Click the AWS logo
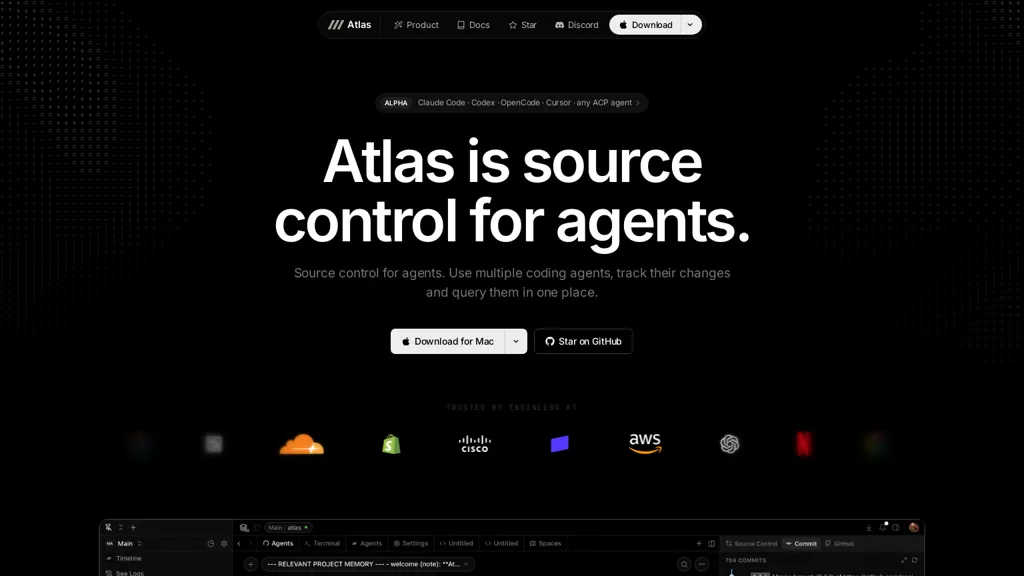The height and width of the screenshot is (576, 1024). (645, 443)
